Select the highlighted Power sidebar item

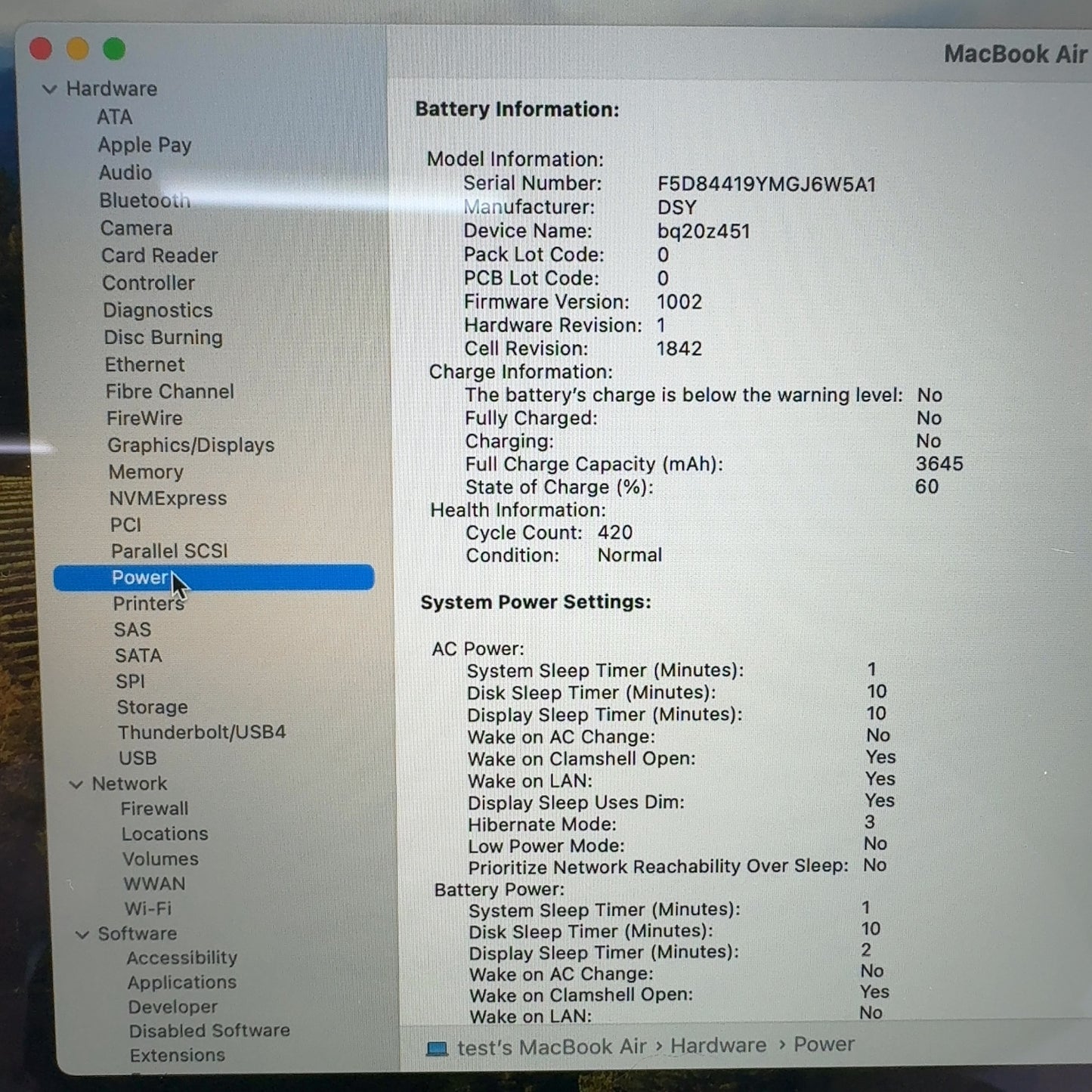pyautogui.click(x=140, y=578)
